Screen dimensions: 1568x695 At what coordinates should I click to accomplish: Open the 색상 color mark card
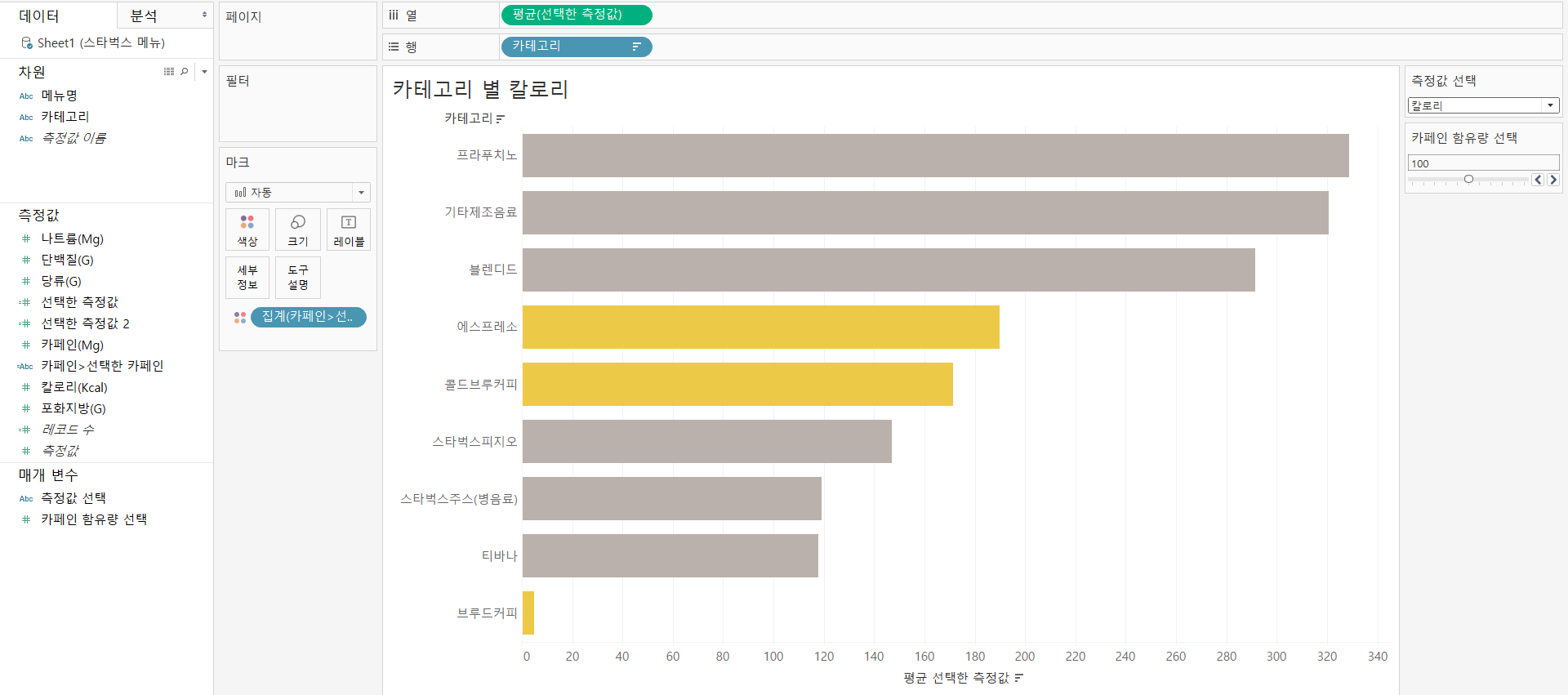[247, 229]
